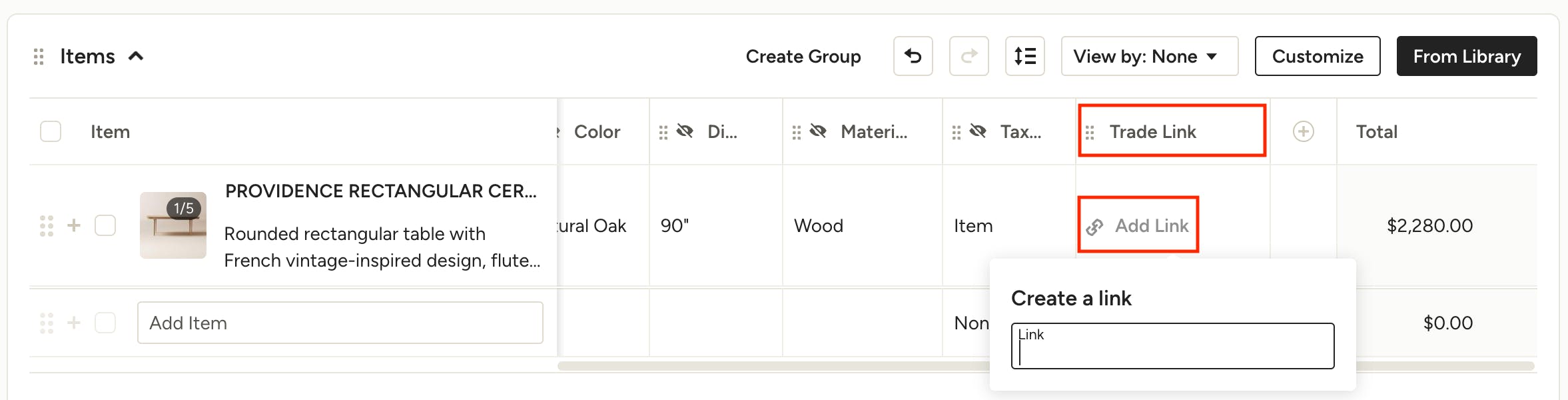The height and width of the screenshot is (400, 1568).
Task: Toggle visibility of the Materials column
Action: pos(818,131)
